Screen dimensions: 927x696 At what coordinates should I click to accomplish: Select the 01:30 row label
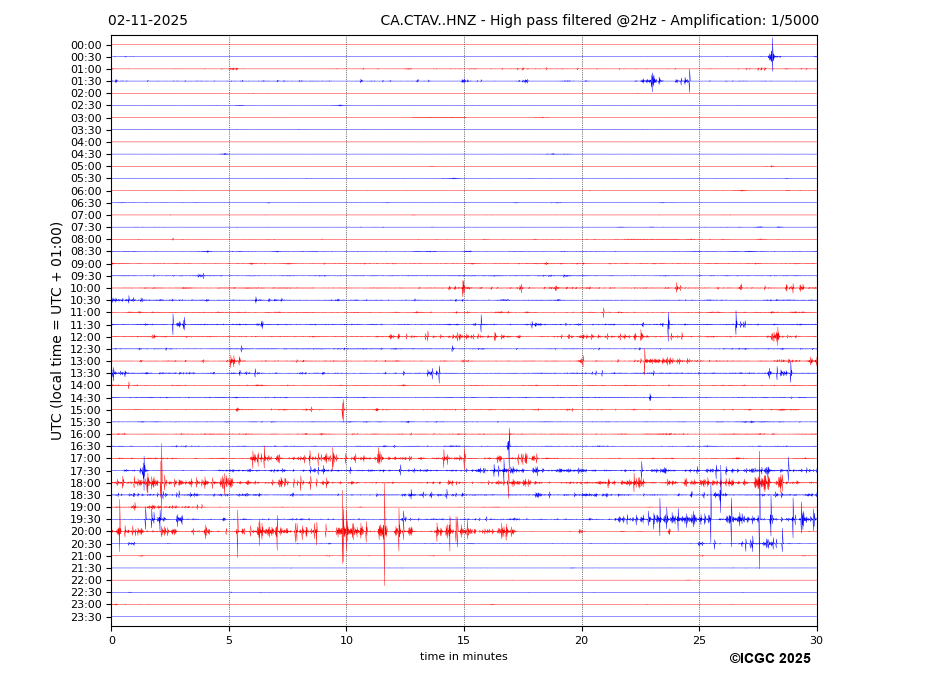click(x=85, y=82)
